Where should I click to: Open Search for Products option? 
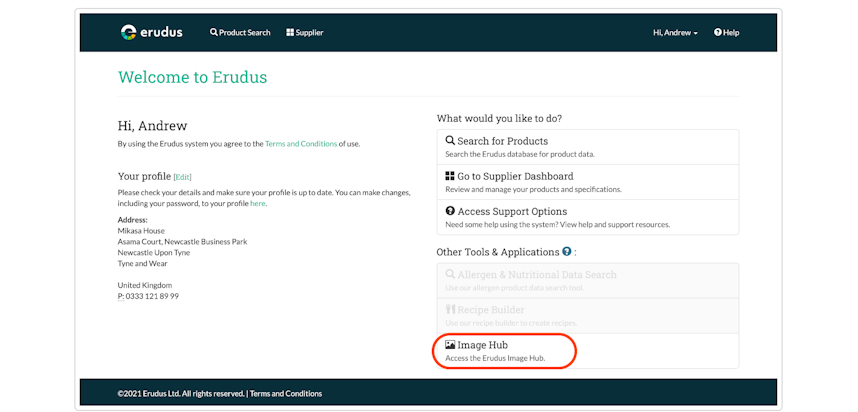pos(588,147)
